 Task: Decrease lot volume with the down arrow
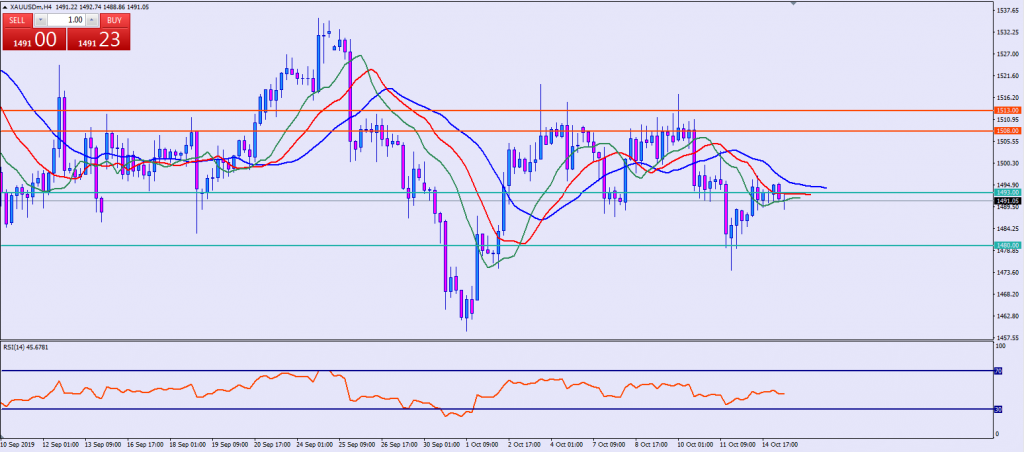[x=40, y=20]
